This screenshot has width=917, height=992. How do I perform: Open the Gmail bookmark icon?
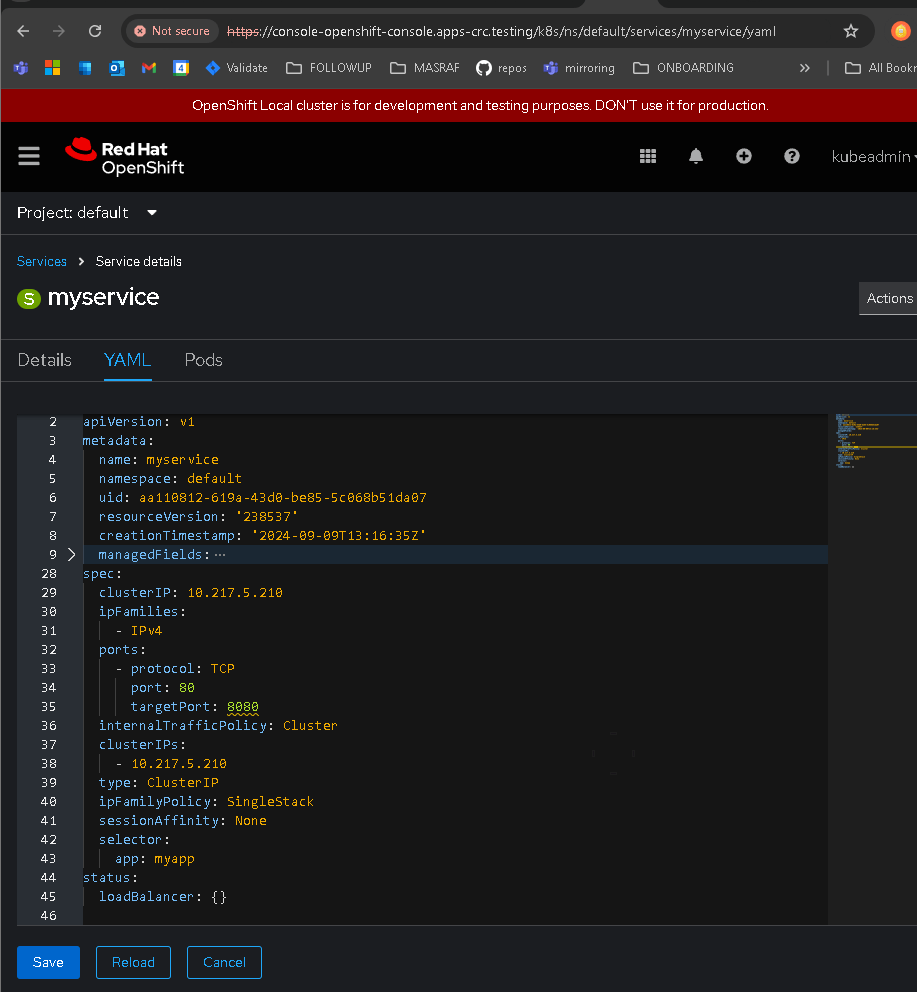pos(149,68)
